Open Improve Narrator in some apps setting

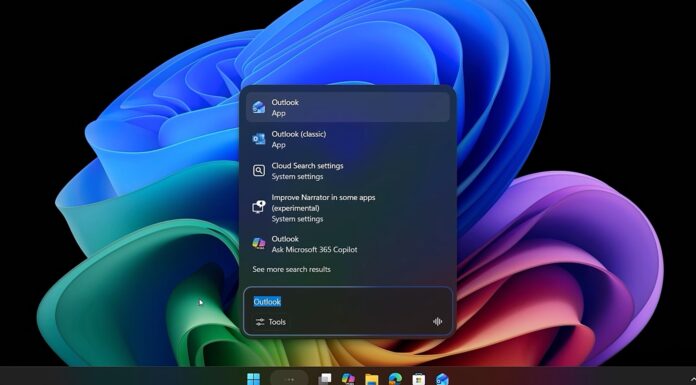[x=348, y=208]
